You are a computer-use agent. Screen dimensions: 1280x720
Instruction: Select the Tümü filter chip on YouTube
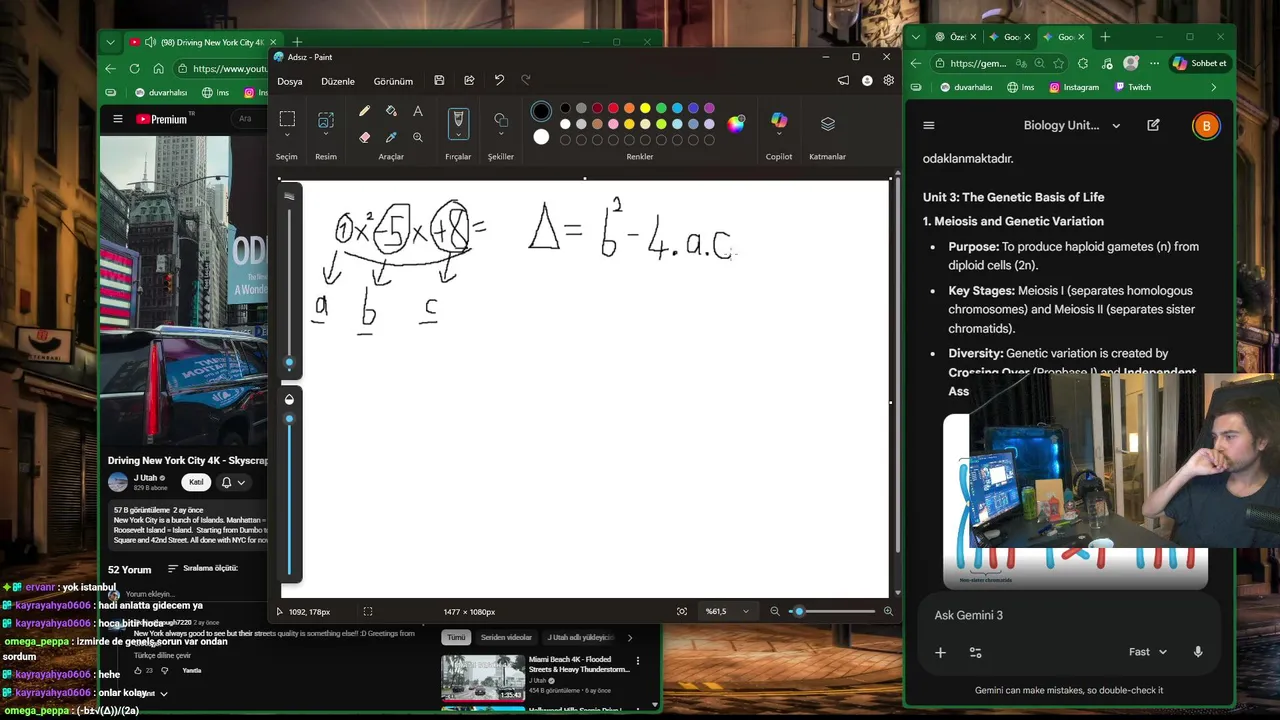click(x=457, y=637)
